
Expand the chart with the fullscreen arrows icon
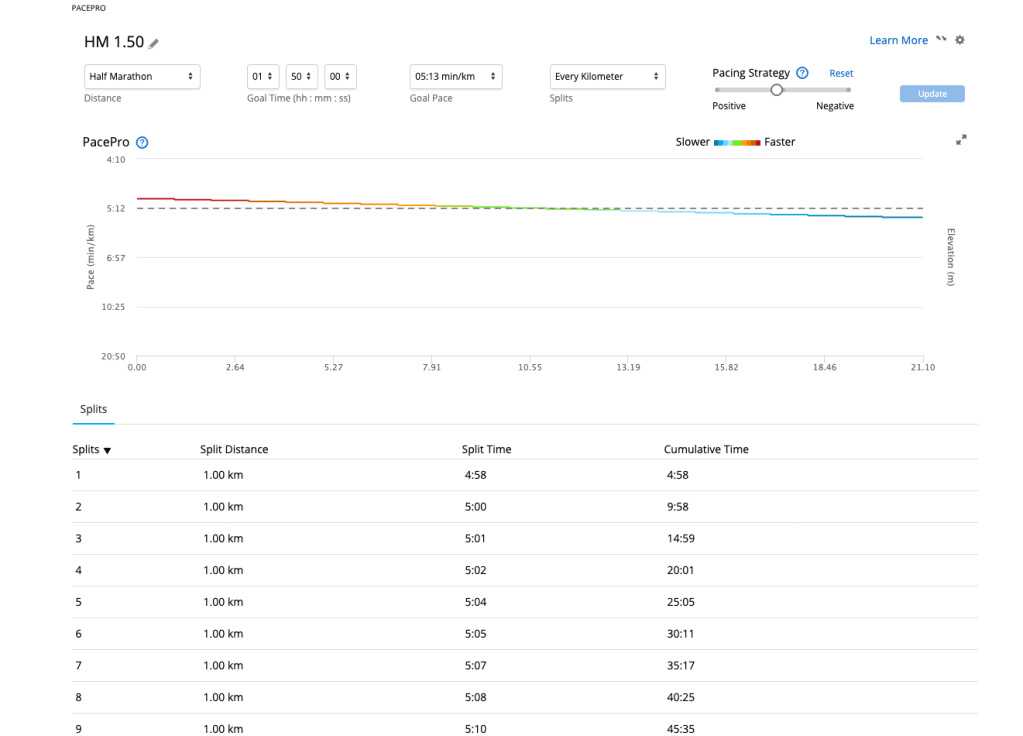961,139
